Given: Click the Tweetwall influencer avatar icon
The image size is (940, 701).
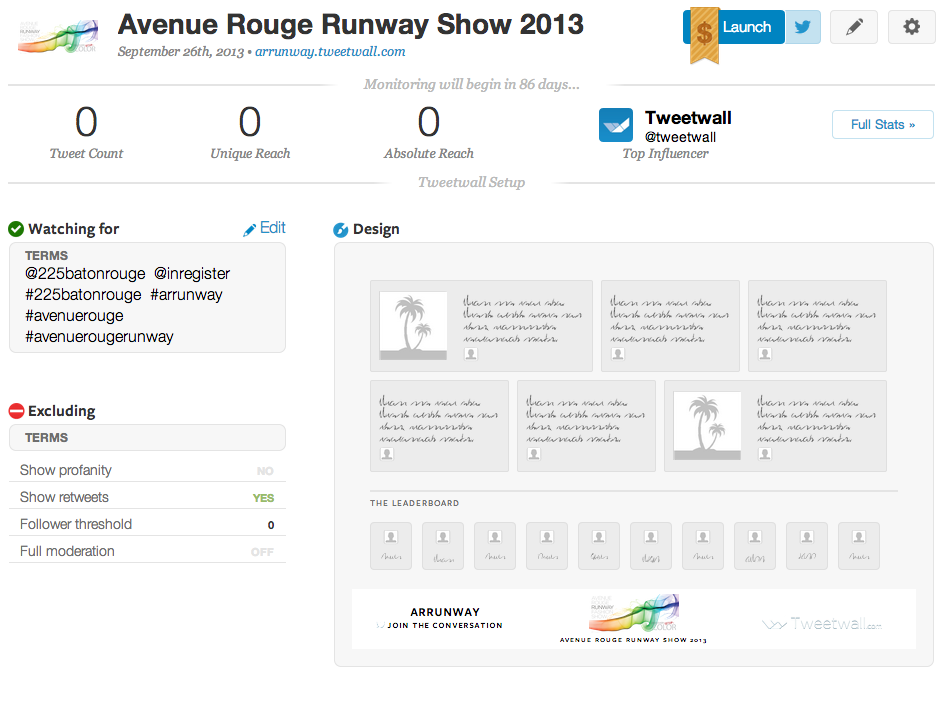Looking at the screenshot, I should (616, 125).
